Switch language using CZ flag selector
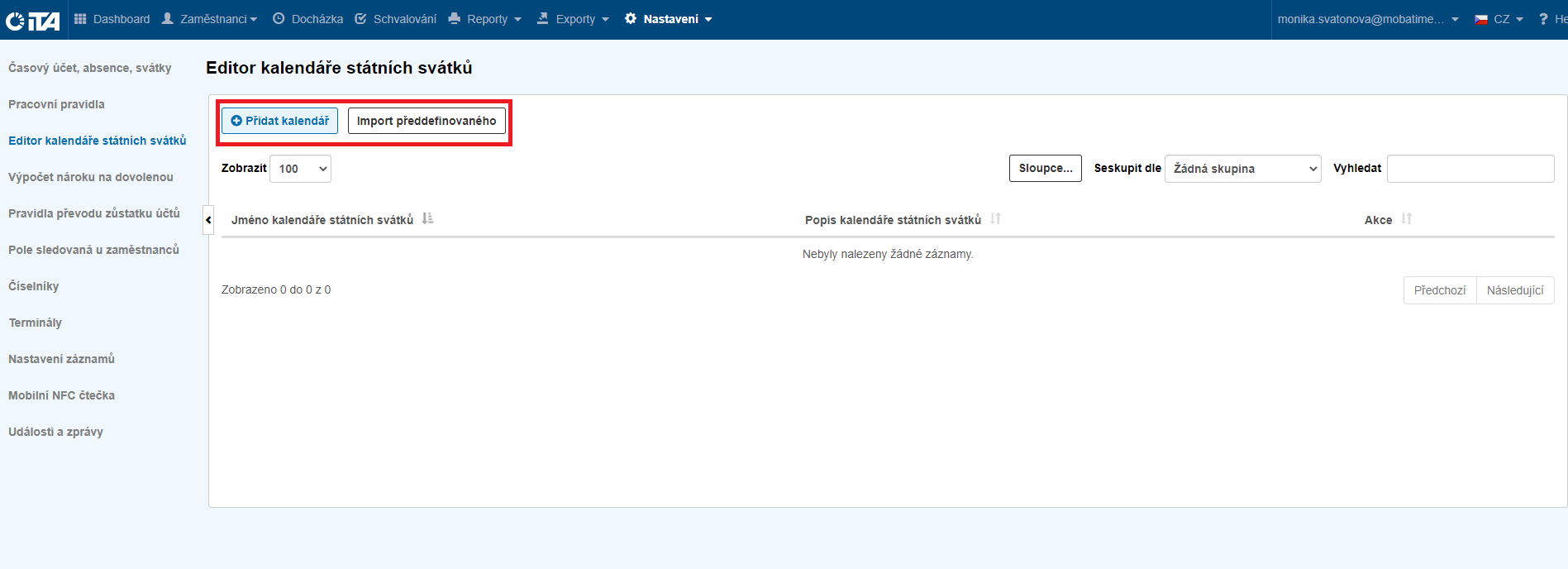1568x569 pixels. [x=1499, y=19]
